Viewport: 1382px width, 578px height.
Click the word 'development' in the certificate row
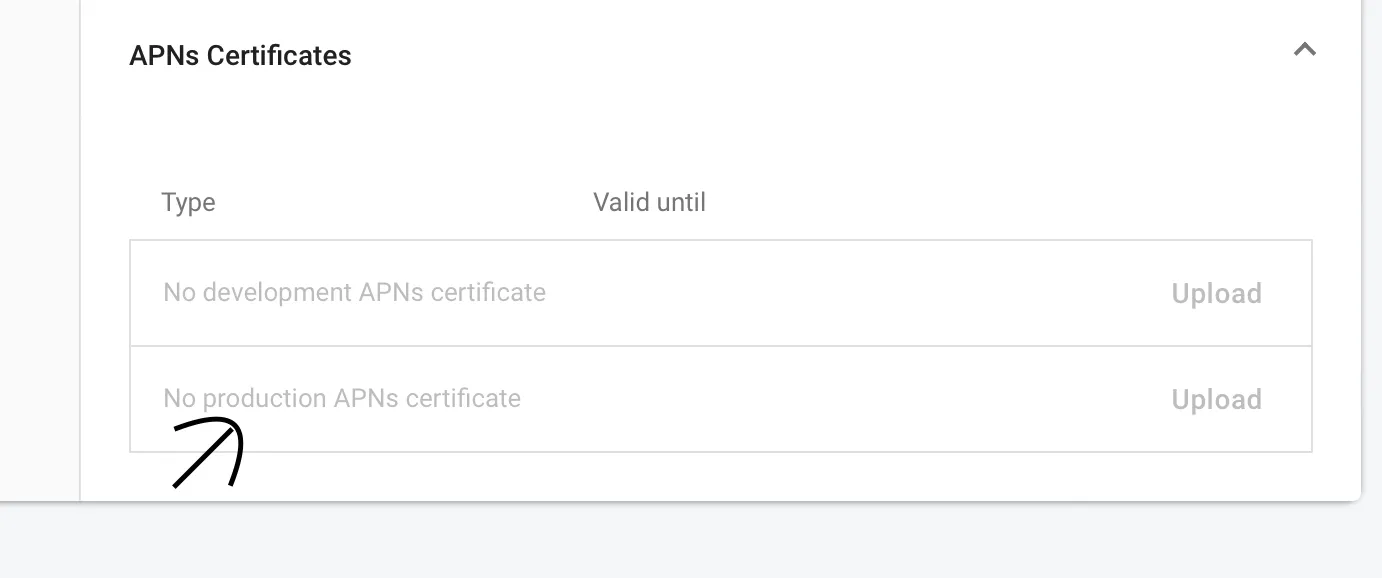coord(277,293)
